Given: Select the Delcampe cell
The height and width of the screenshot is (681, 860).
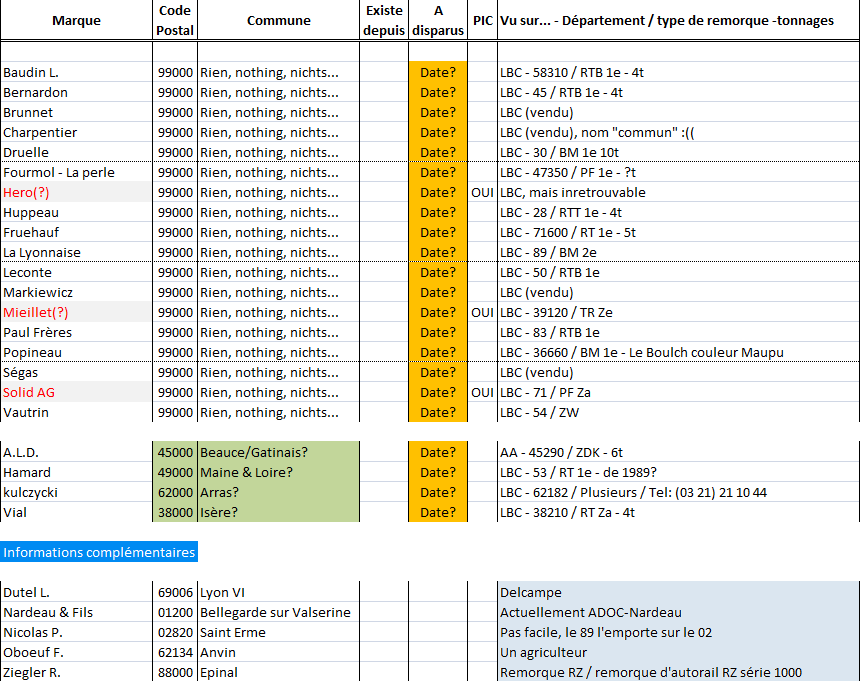Looking at the screenshot, I should pos(678,593).
